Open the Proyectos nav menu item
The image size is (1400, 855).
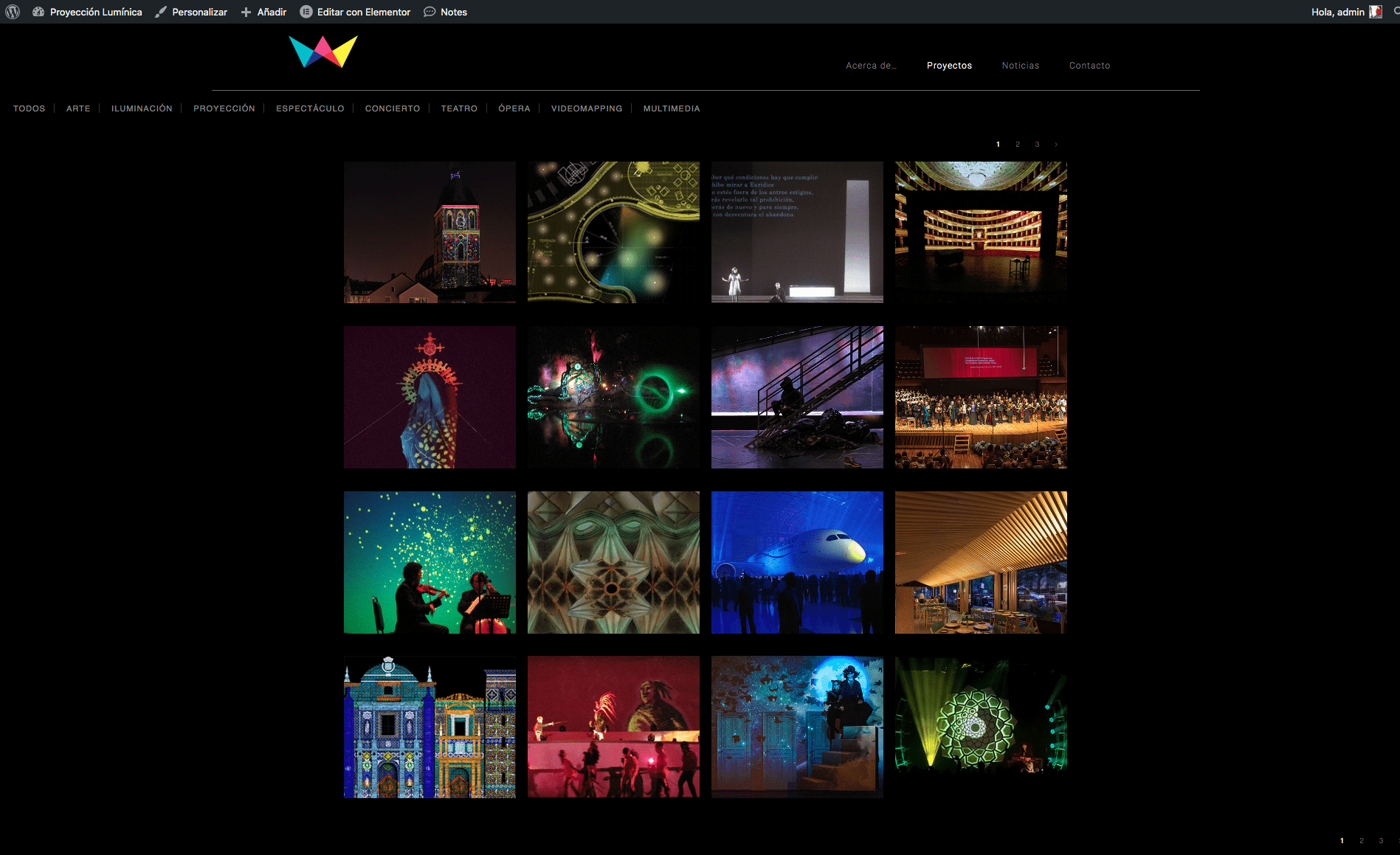[x=949, y=66]
